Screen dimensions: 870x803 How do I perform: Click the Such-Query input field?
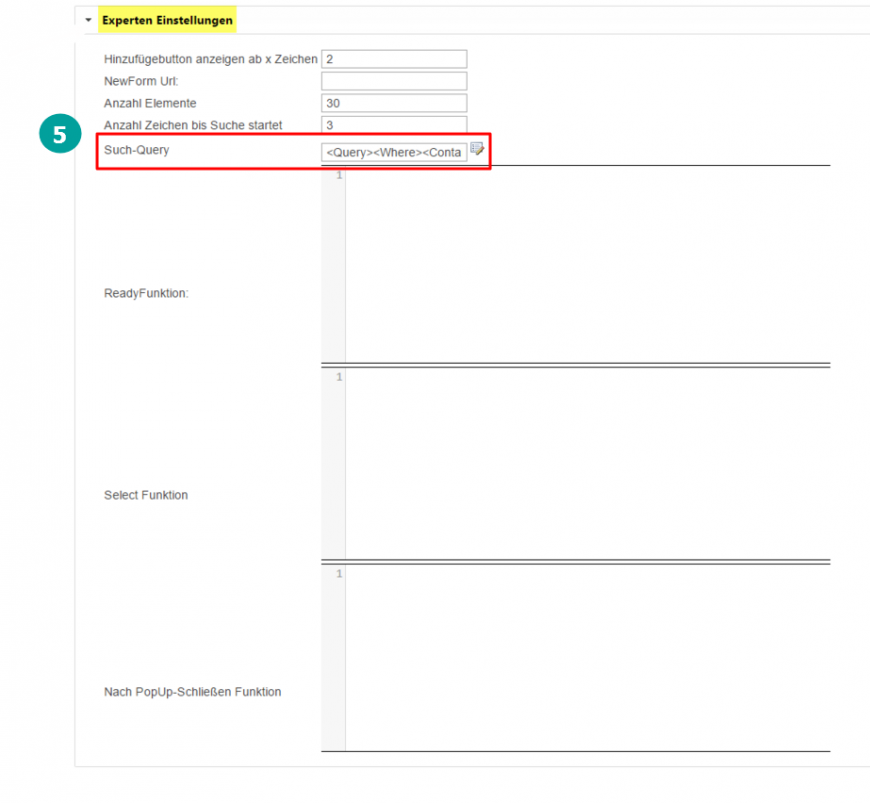click(394, 152)
